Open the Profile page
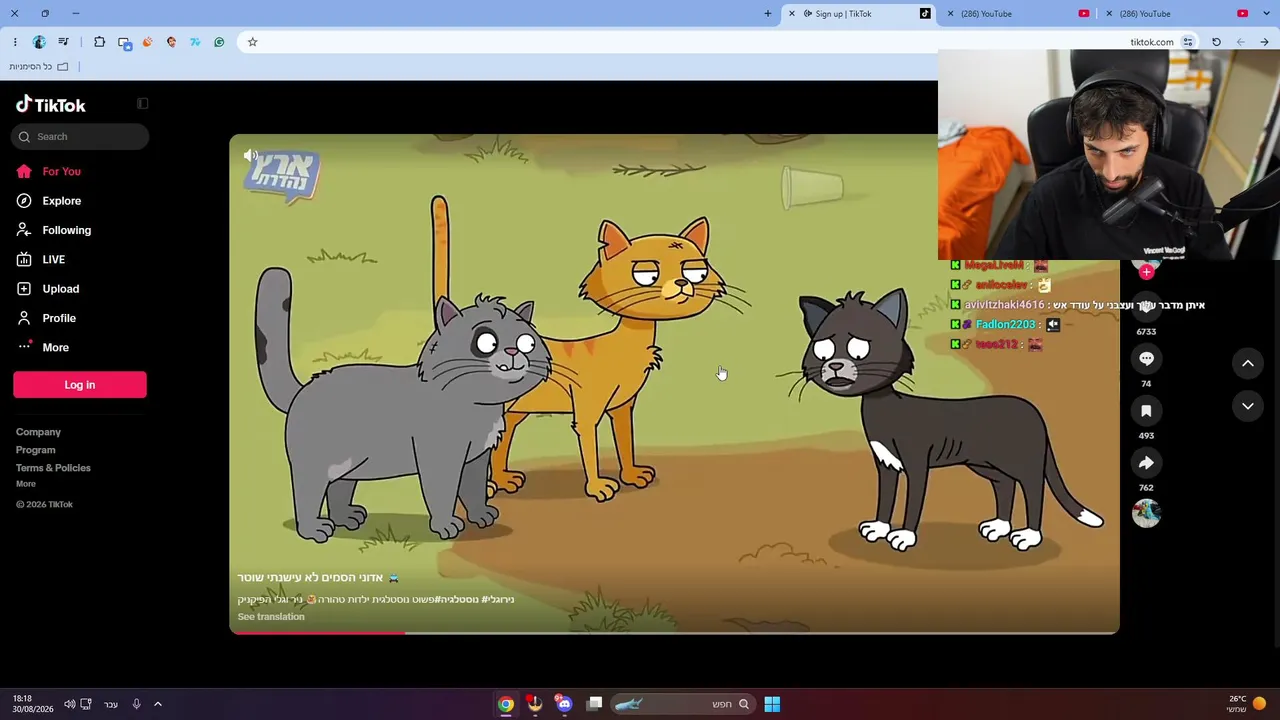This screenshot has width=1280, height=720. tap(59, 318)
